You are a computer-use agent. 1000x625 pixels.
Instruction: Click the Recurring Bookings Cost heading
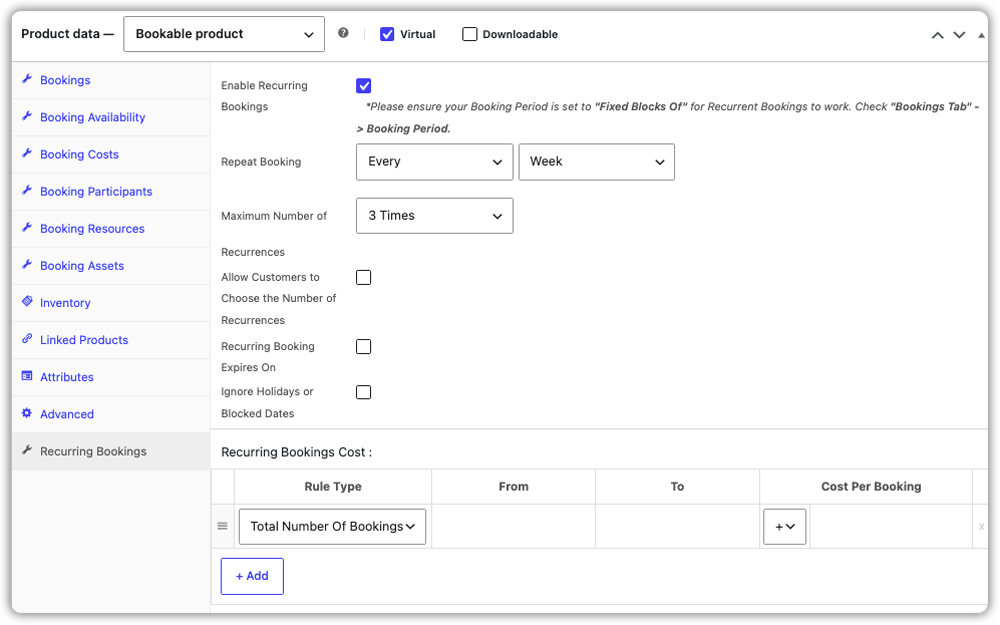297,452
